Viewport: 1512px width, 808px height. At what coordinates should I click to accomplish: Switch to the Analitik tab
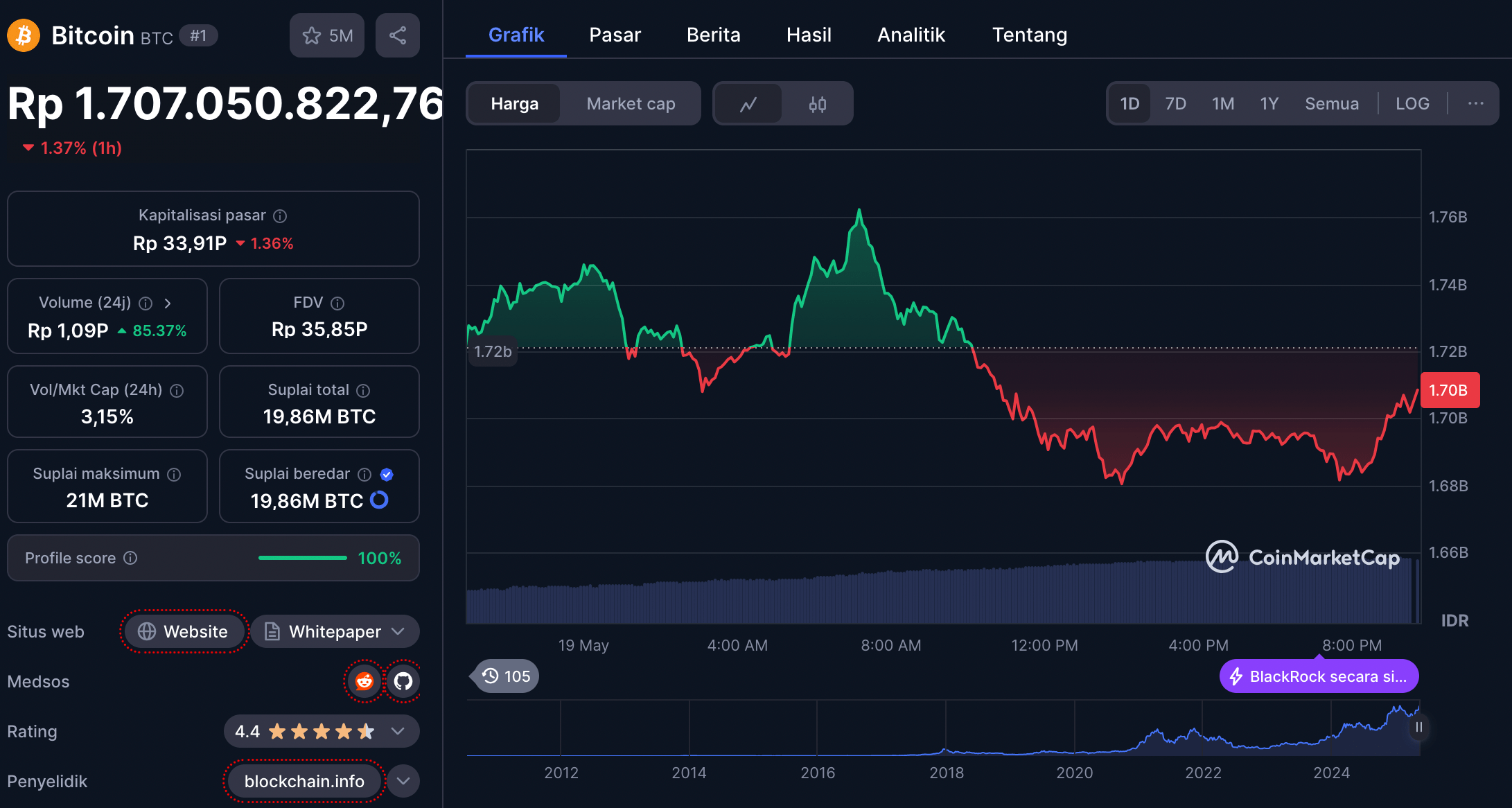pos(911,35)
